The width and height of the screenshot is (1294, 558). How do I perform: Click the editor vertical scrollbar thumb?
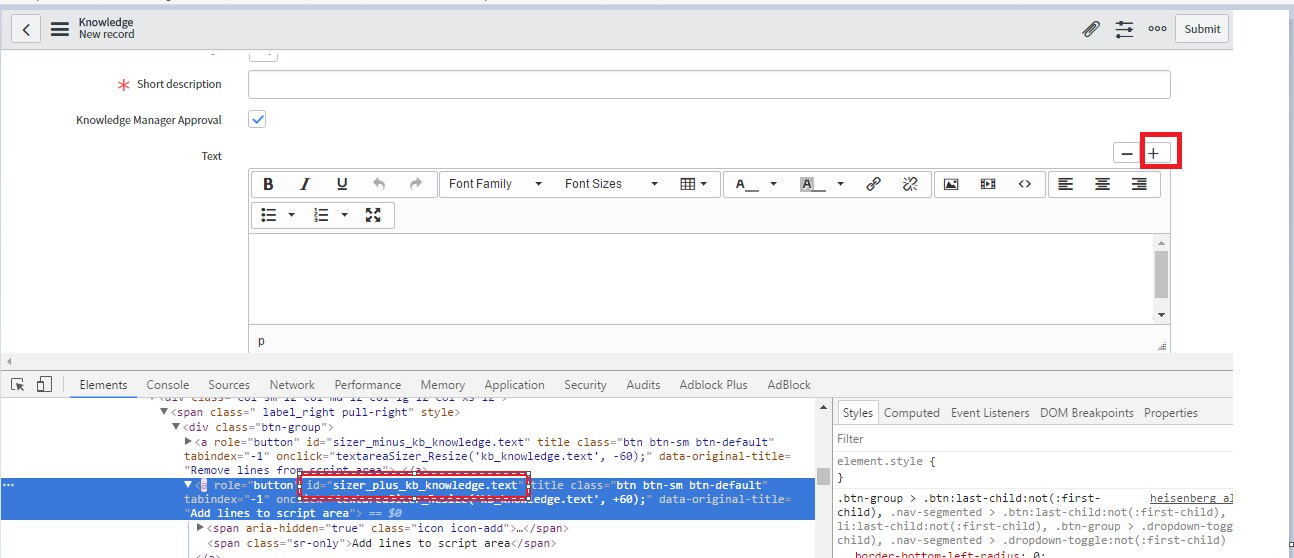[1161, 274]
